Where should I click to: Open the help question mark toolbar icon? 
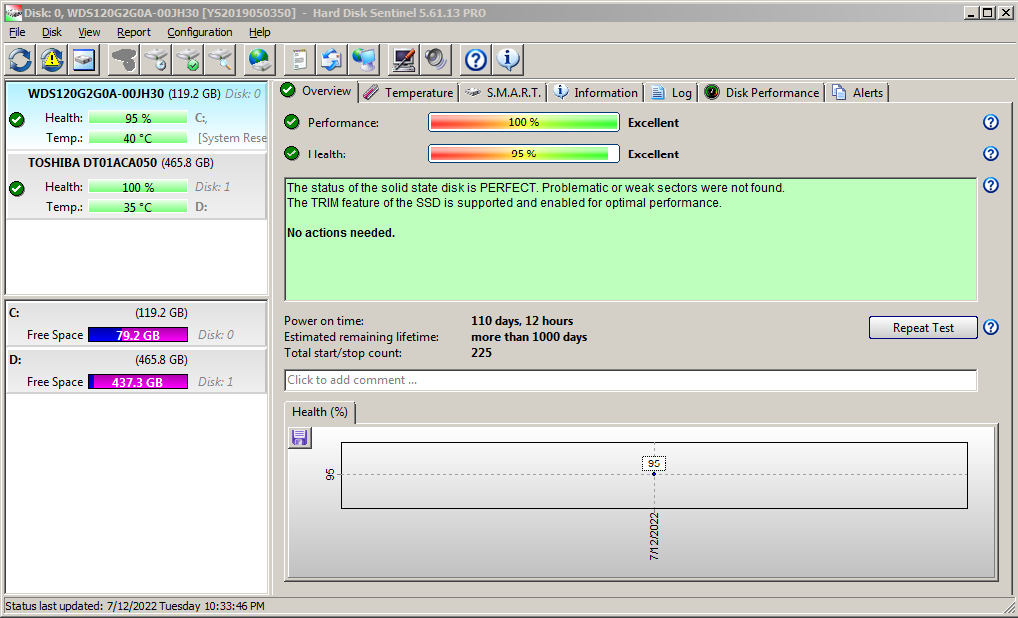pyautogui.click(x=476, y=60)
